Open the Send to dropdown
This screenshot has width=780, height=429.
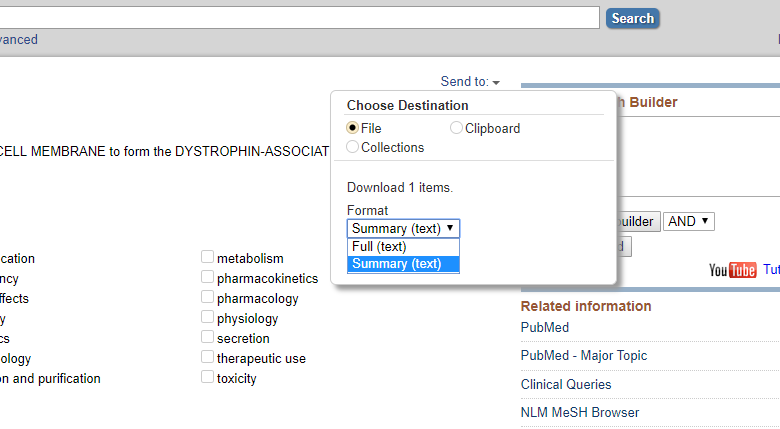(470, 82)
